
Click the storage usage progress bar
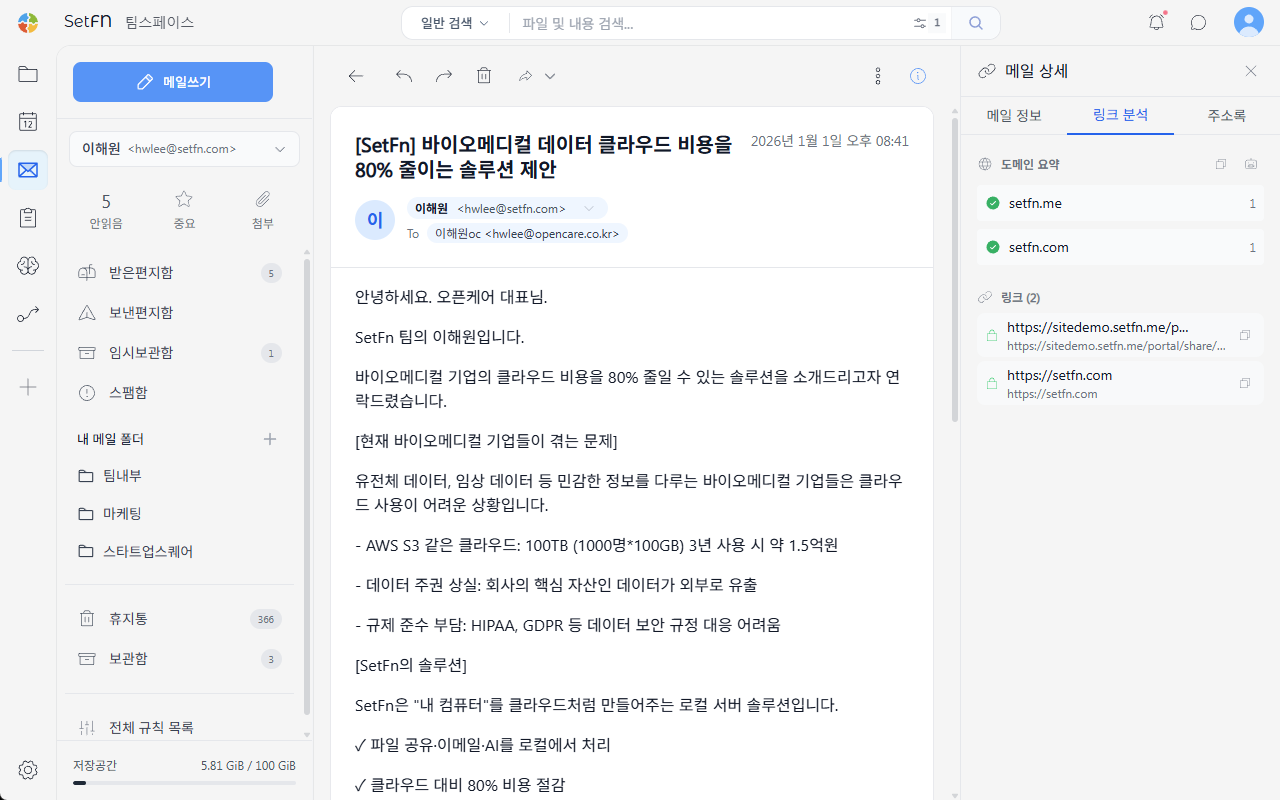click(x=184, y=783)
